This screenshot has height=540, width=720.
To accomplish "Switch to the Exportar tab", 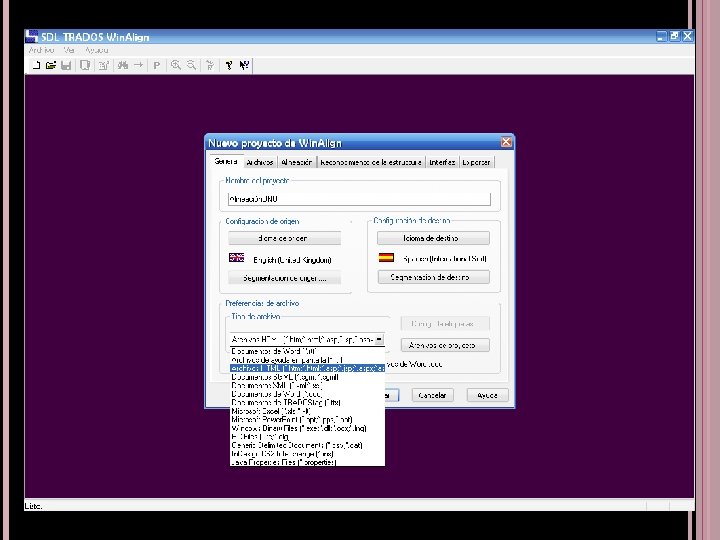I will pos(476,162).
